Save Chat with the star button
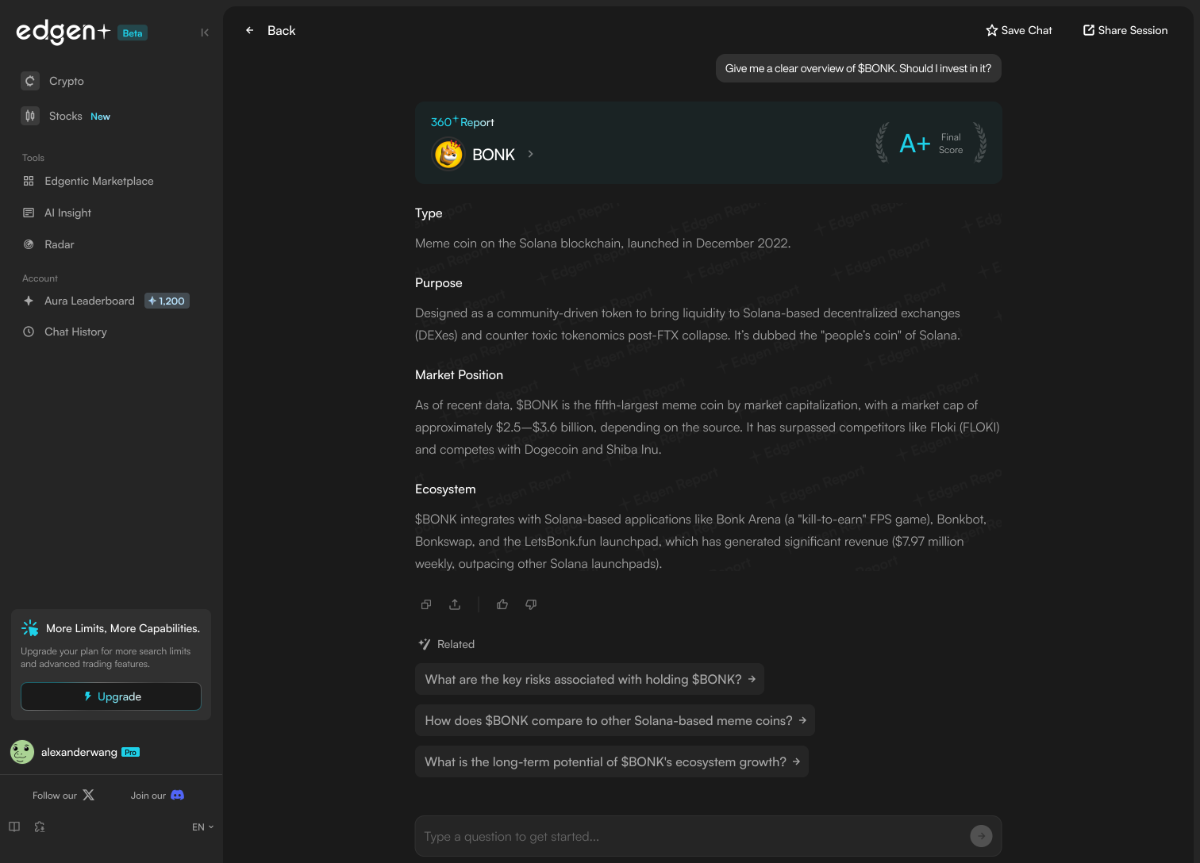Image resolution: width=1200 pixels, height=863 pixels. click(1019, 31)
